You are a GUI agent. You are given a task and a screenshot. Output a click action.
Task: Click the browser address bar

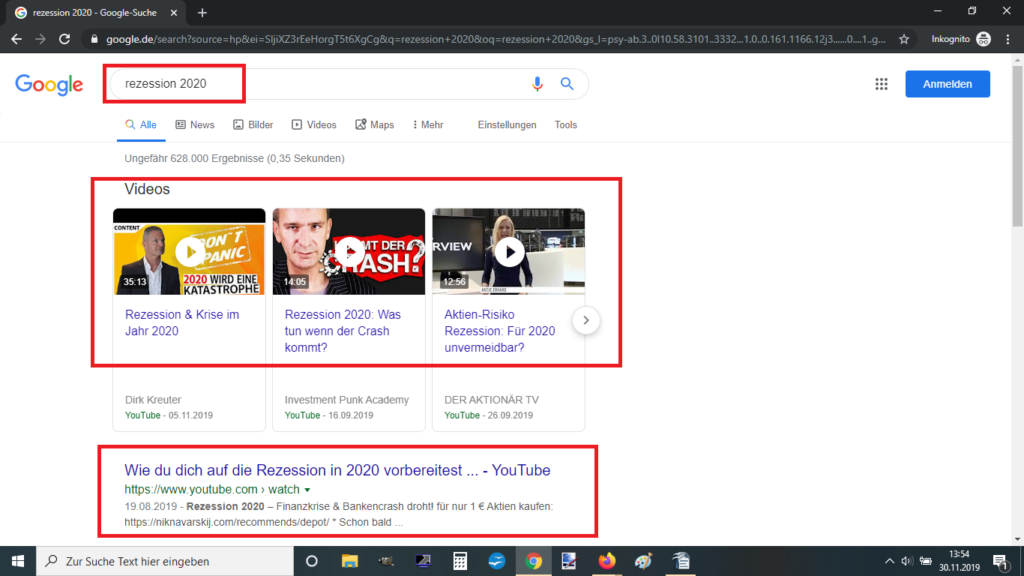pyautogui.click(x=496, y=39)
